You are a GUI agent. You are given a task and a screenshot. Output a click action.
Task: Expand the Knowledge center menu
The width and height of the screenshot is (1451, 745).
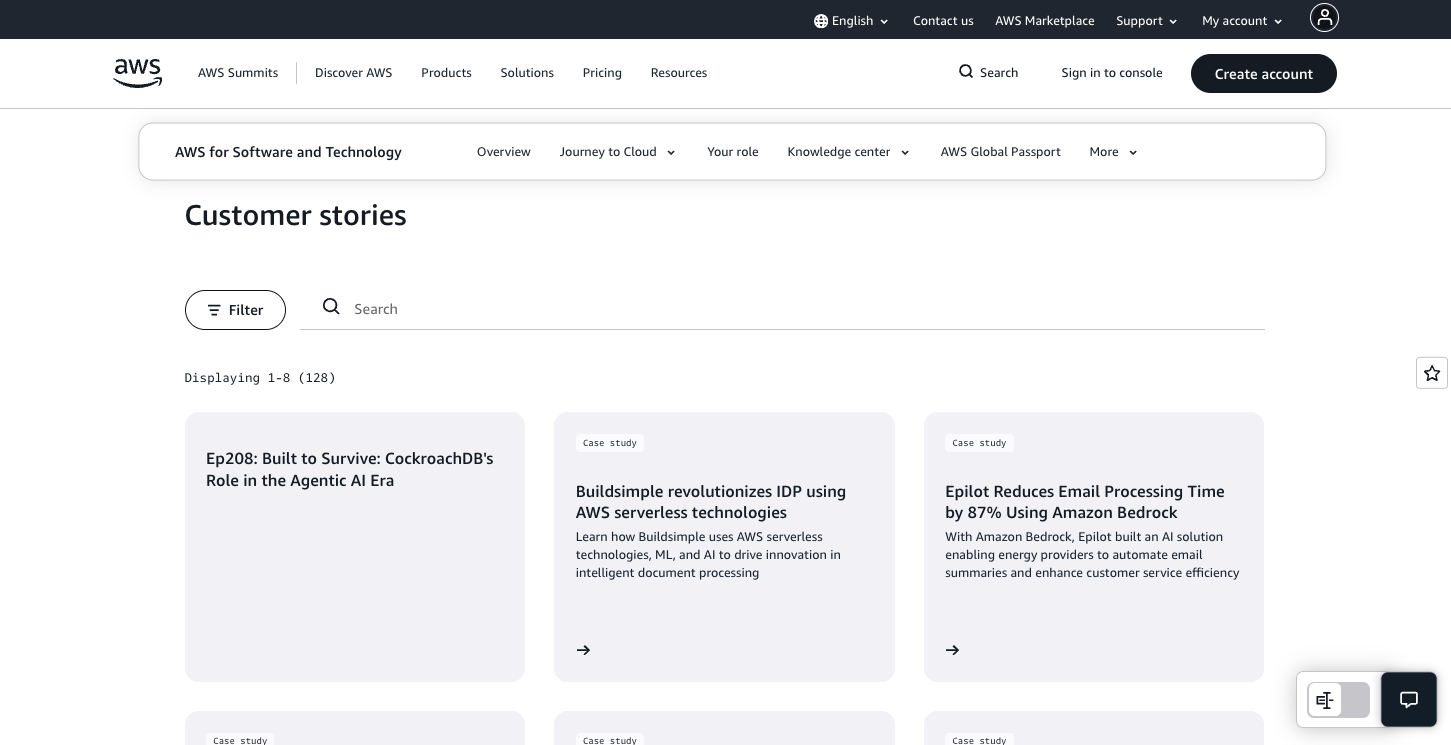[849, 152]
